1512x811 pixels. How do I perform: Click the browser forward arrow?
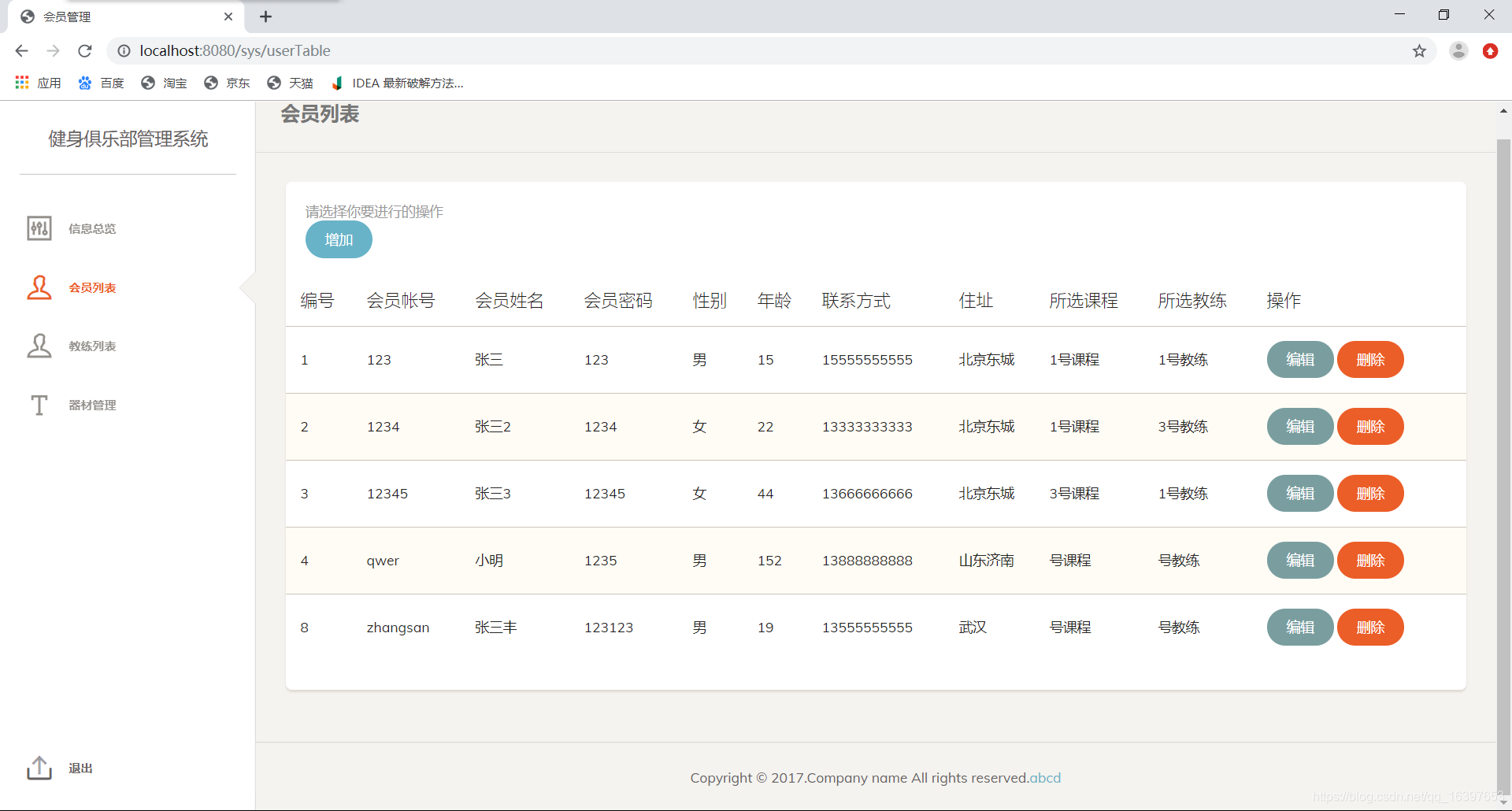pos(53,51)
